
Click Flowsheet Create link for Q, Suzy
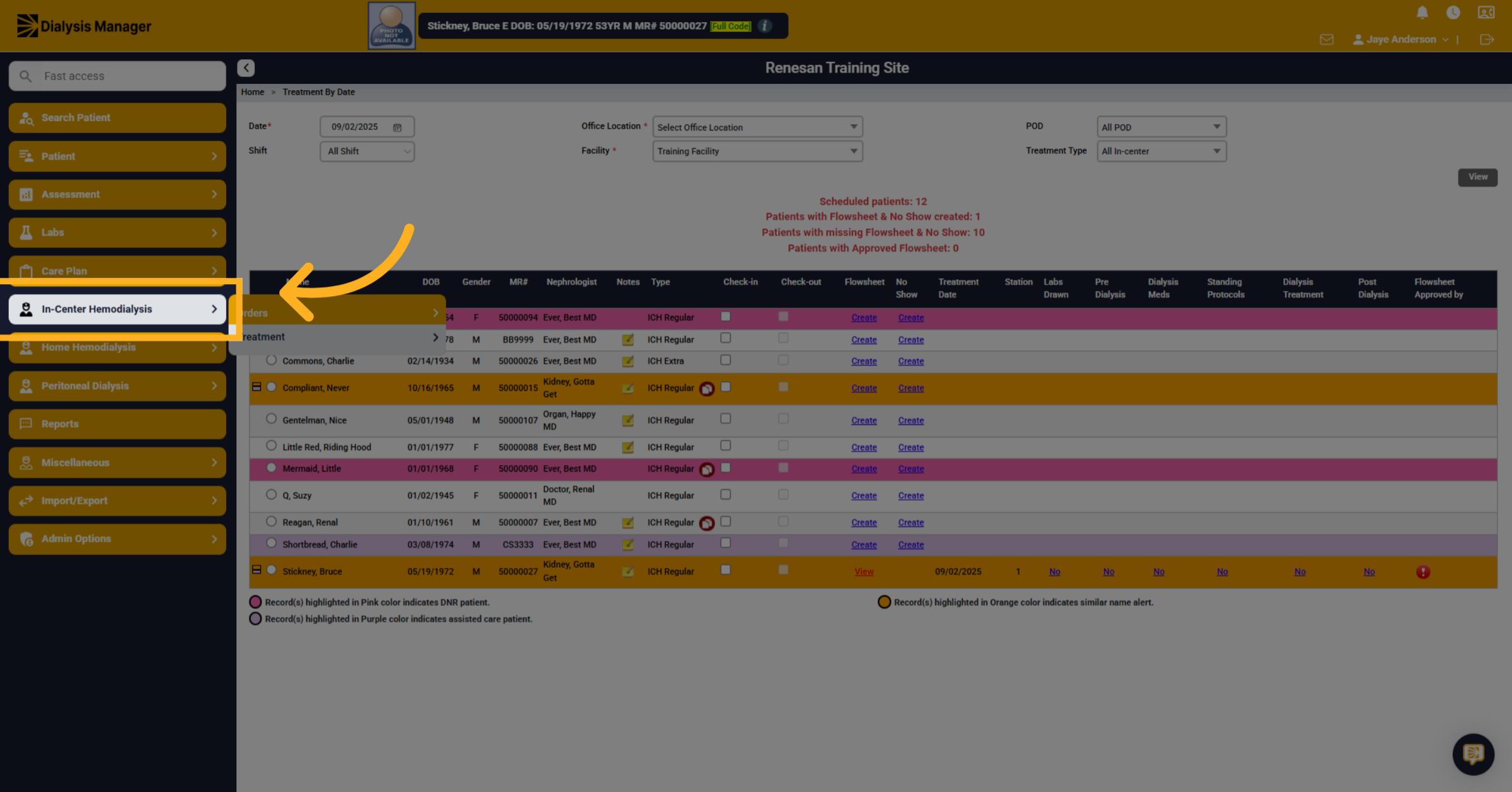[864, 496]
